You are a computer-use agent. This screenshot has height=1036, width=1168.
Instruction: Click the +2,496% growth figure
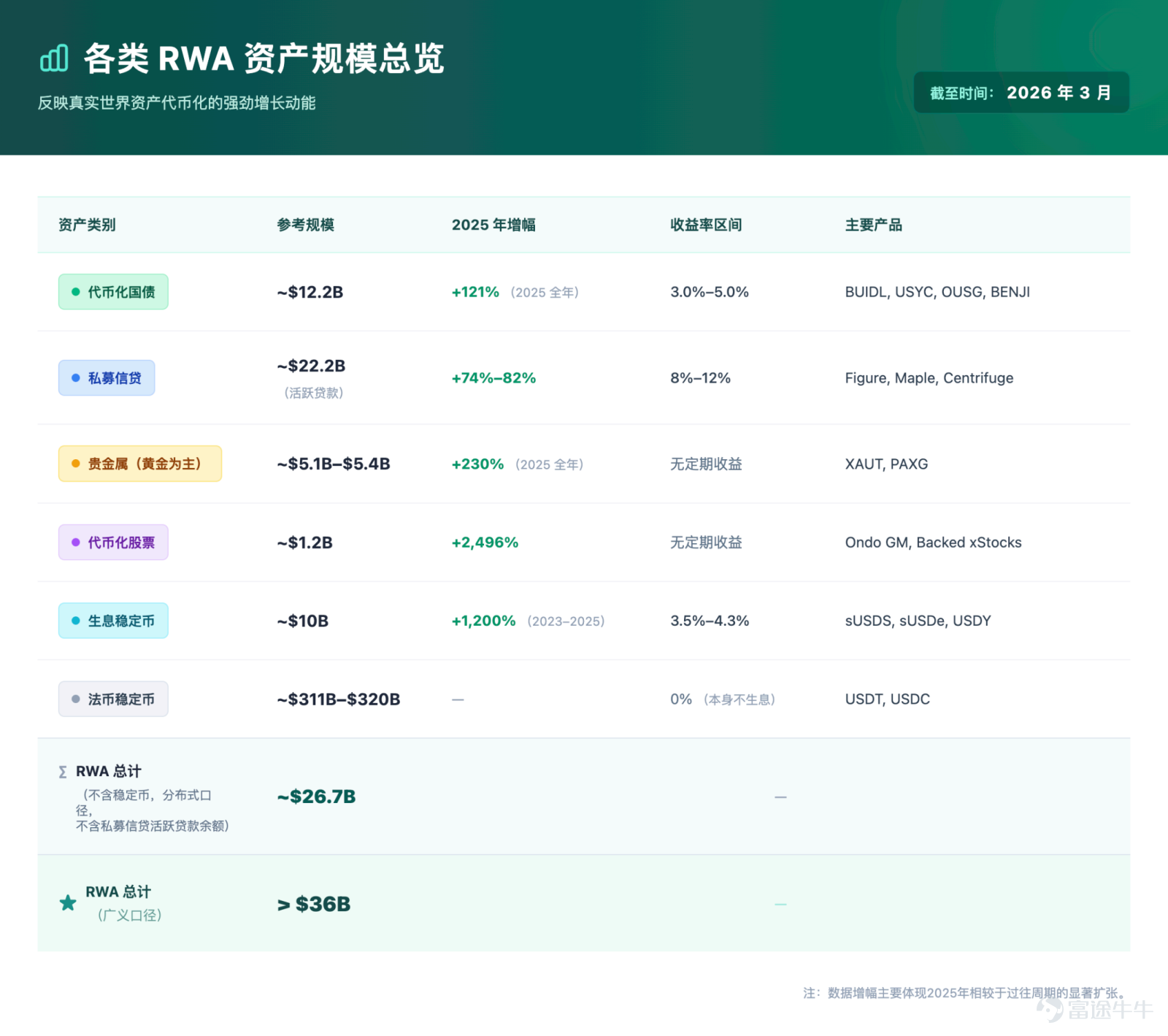click(485, 542)
